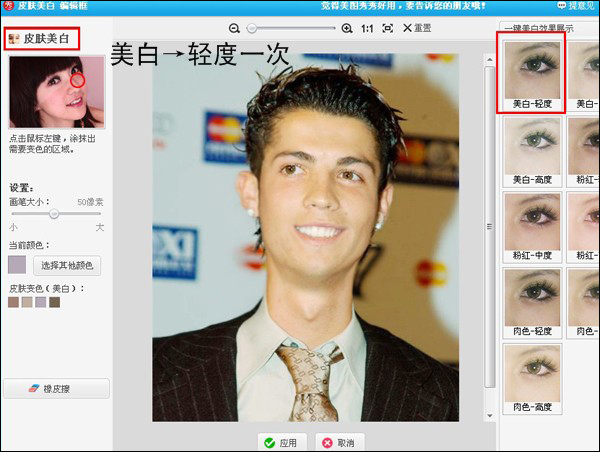Screen dimensions: 600x452
Task: Set view to 1:1 actual size
Action: coord(367,28)
